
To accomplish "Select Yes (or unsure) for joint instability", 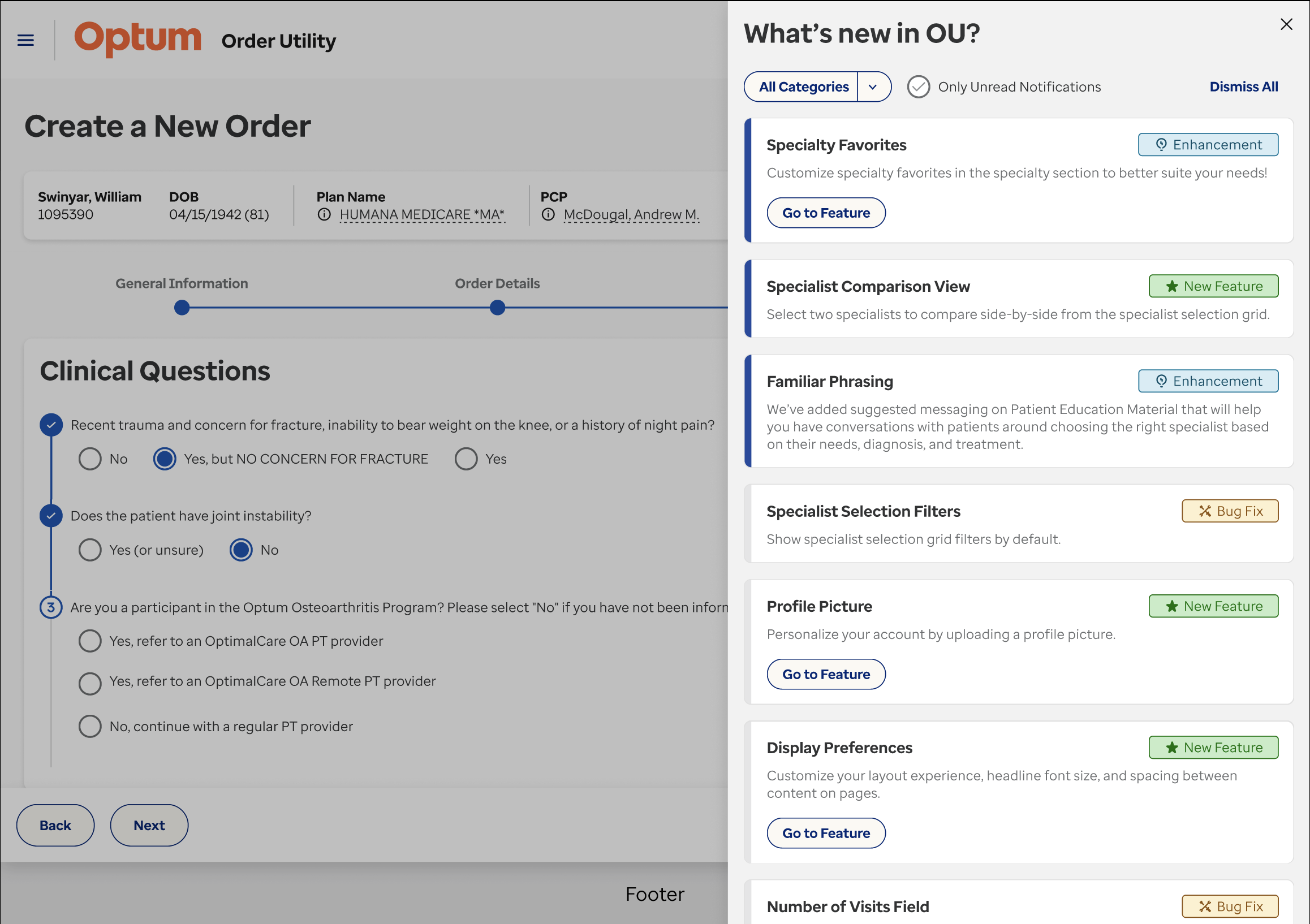I will coord(90,550).
